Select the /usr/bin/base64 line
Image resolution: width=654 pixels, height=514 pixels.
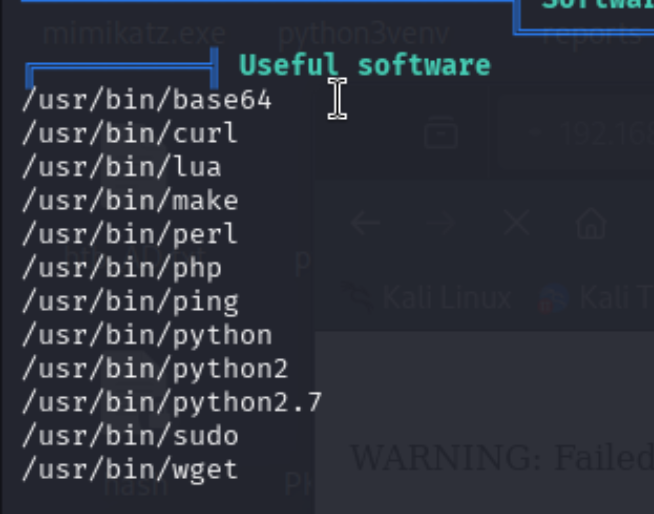[x=147, y=101]
